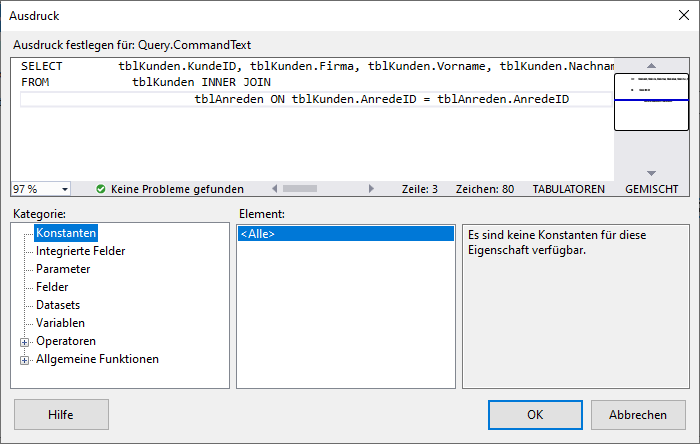Select the Konstanten category
This screenshot has width=700, height=444.
point(66,233)
